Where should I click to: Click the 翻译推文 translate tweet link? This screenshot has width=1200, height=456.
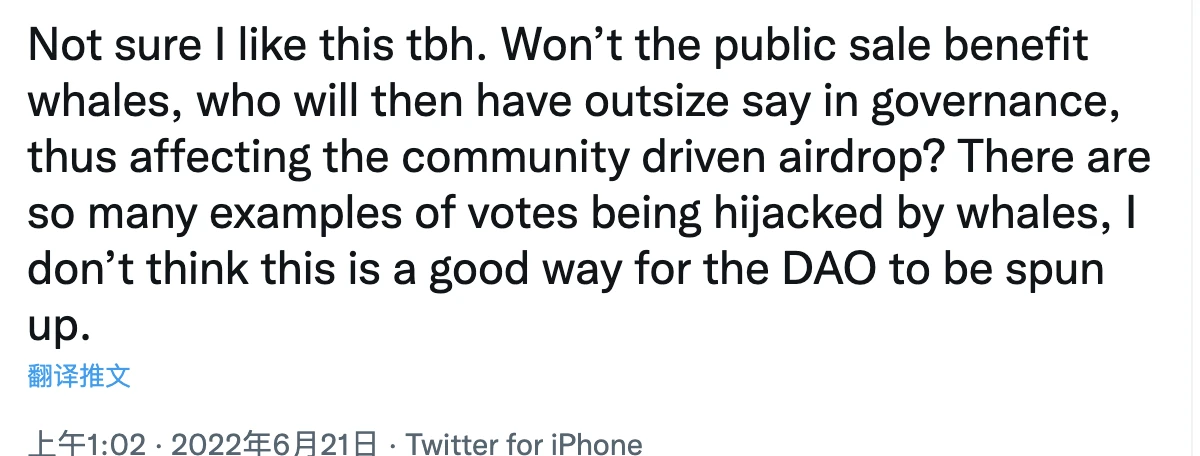click(81, 376)
